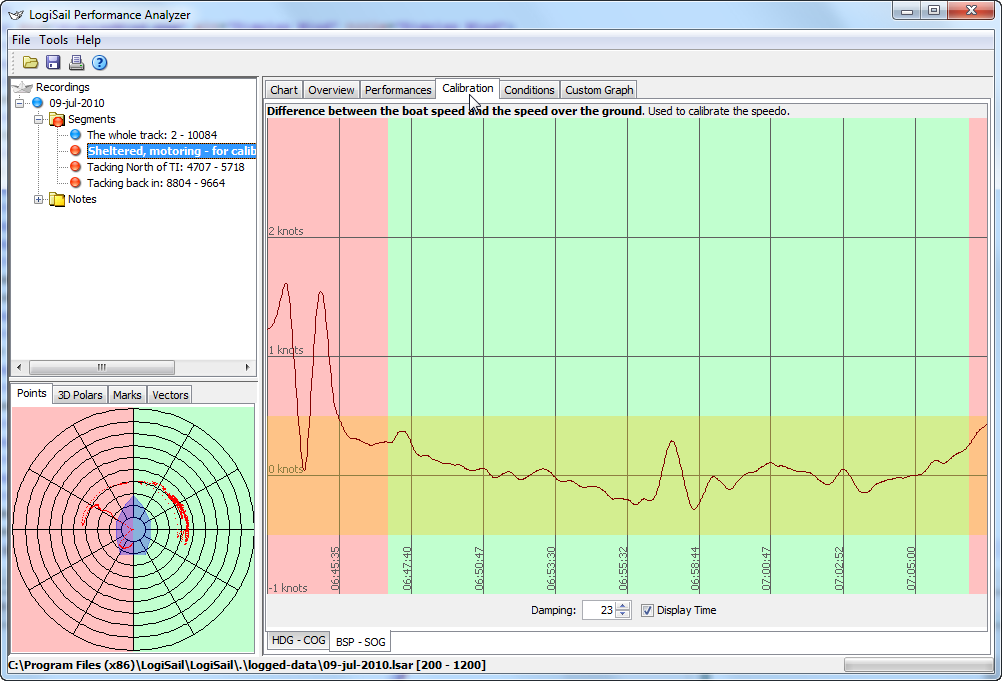The width and height of the screenshot is (1002, 681).
Task: Click the recordings tree horizontal scrollbar
Action: point(101,367)
